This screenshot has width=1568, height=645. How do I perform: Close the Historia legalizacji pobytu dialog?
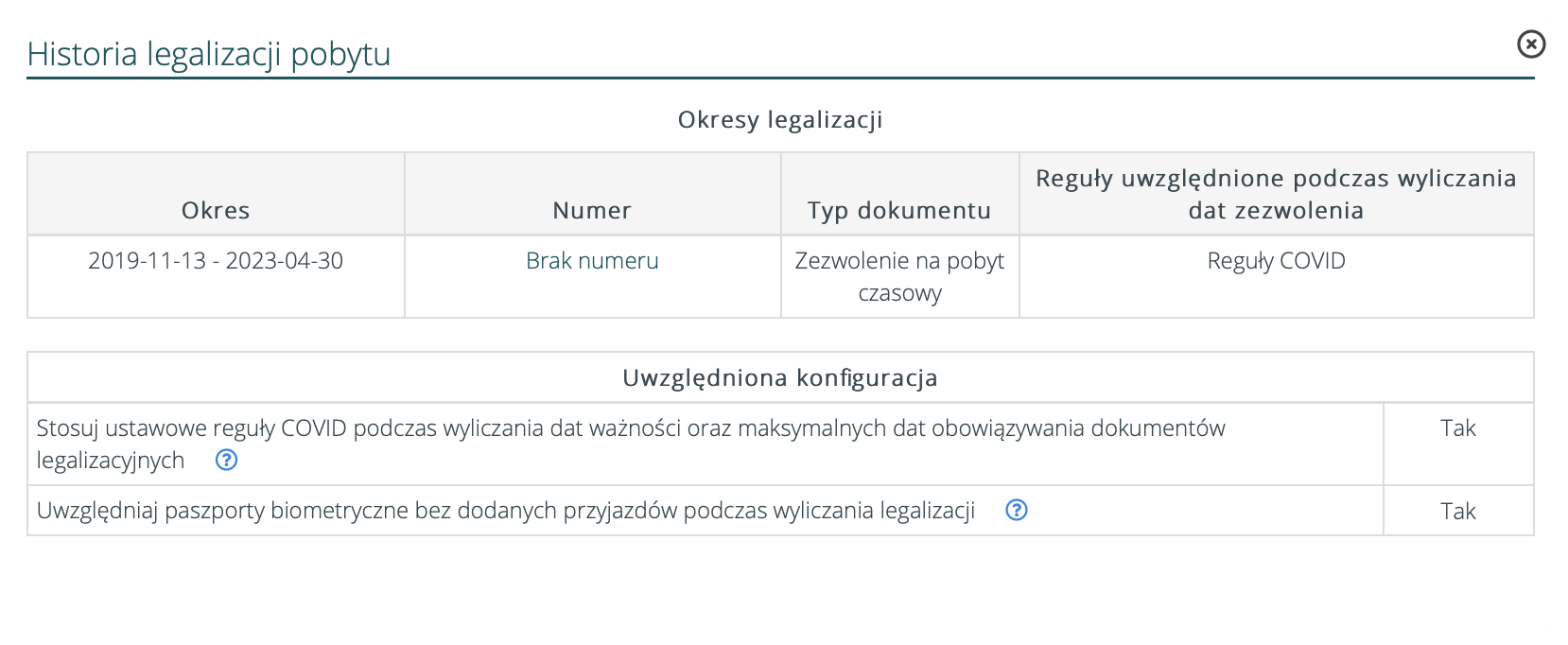pyautogui.click(x=1530, y=44)
